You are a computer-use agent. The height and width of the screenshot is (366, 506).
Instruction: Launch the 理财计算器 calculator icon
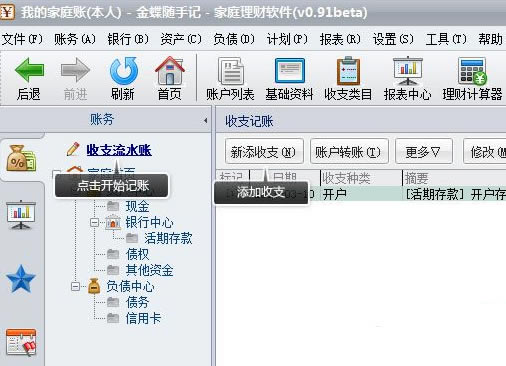tap(472, 71)
